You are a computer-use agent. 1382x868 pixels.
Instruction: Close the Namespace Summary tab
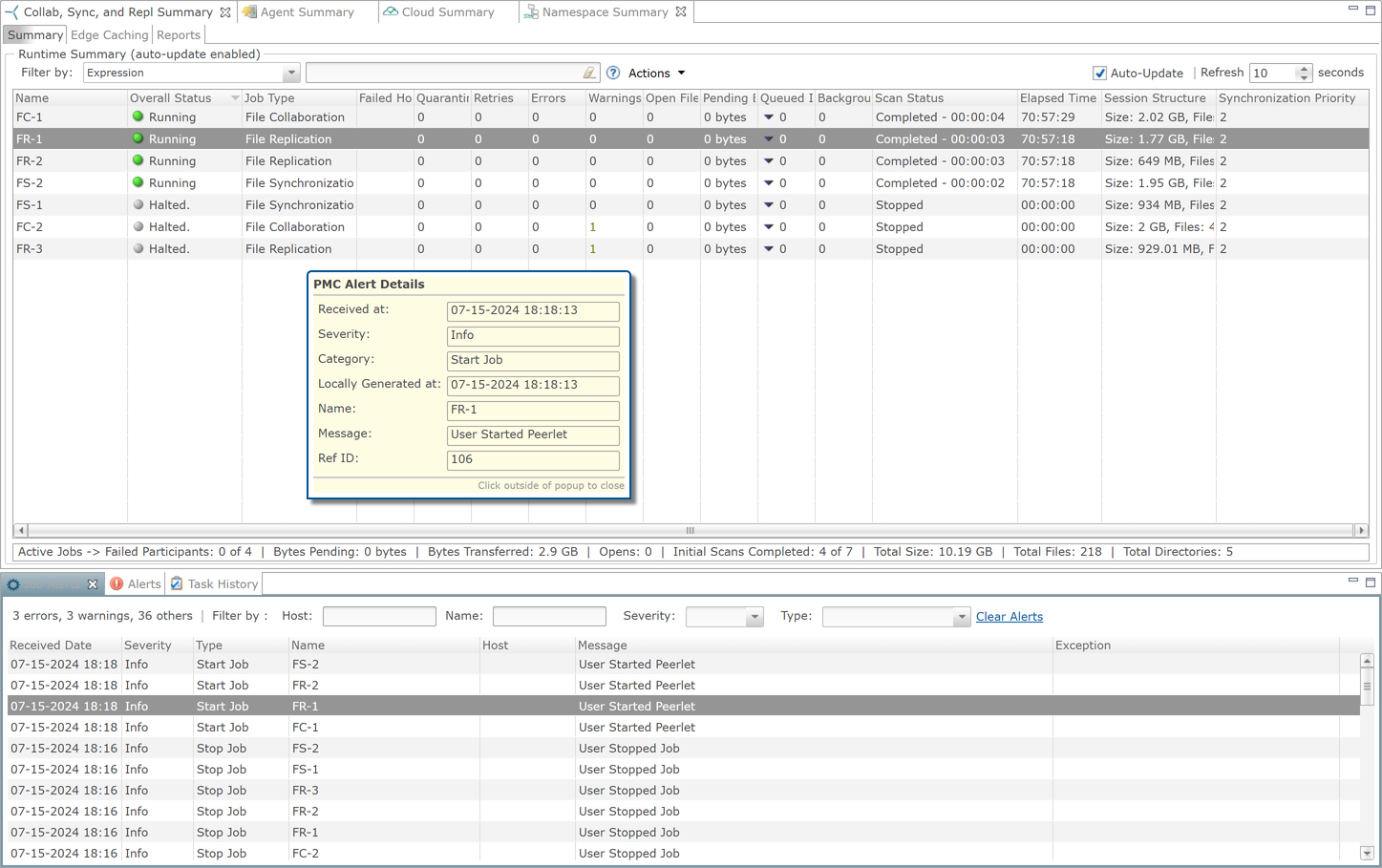click(x=681, y=12)
